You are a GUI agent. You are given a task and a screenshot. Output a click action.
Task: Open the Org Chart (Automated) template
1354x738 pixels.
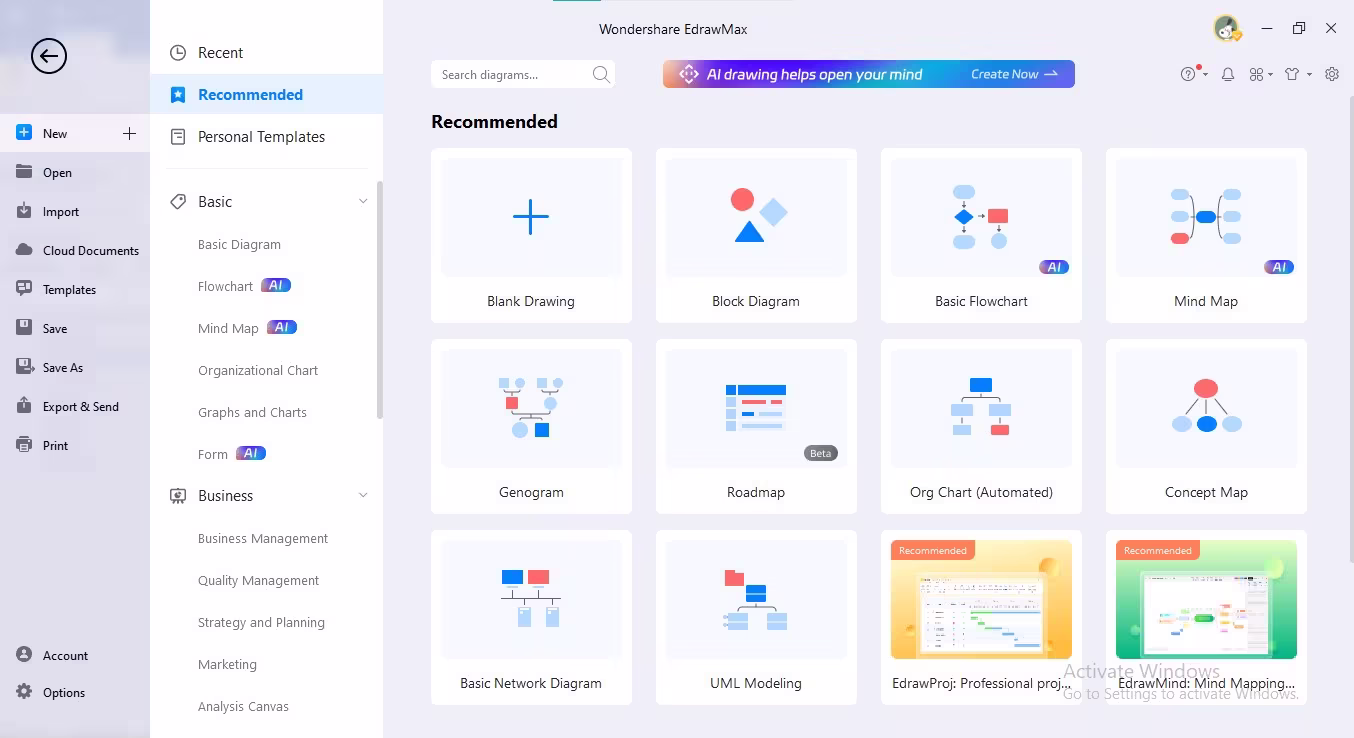click(981, 427)
